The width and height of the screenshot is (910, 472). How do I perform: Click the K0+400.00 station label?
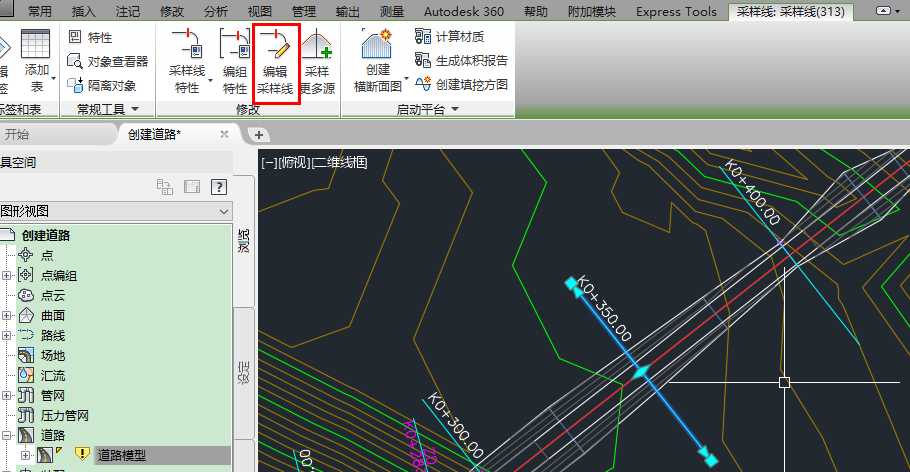[x=753, y=193]
